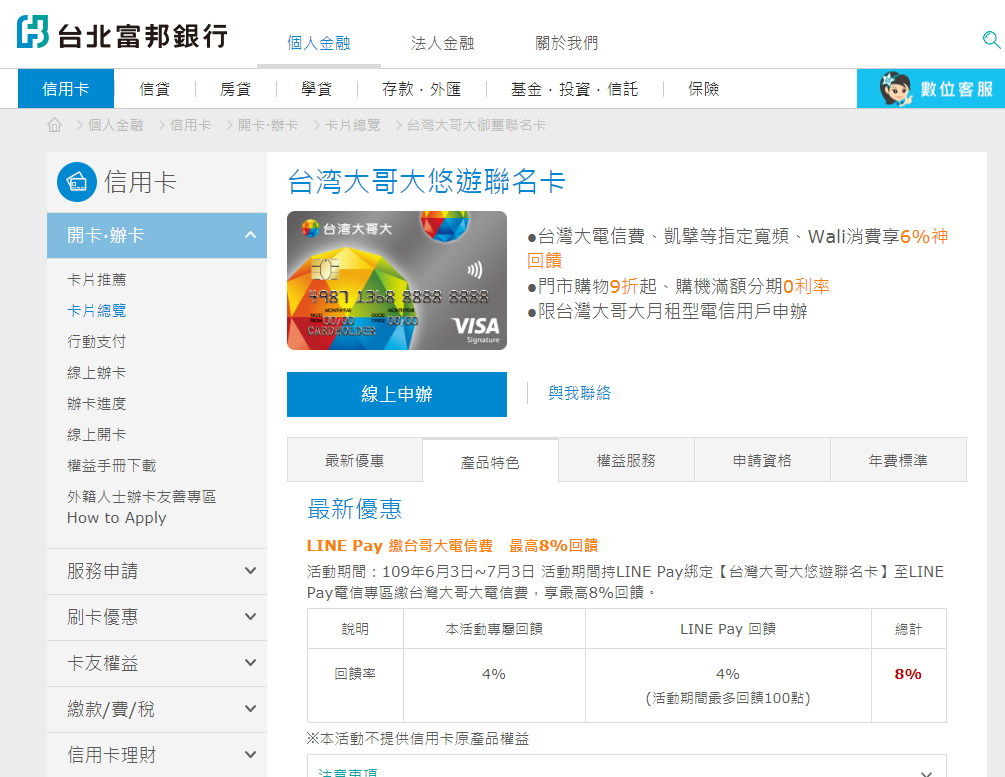Click the 最新優惠 section heading

coord(354,509)
